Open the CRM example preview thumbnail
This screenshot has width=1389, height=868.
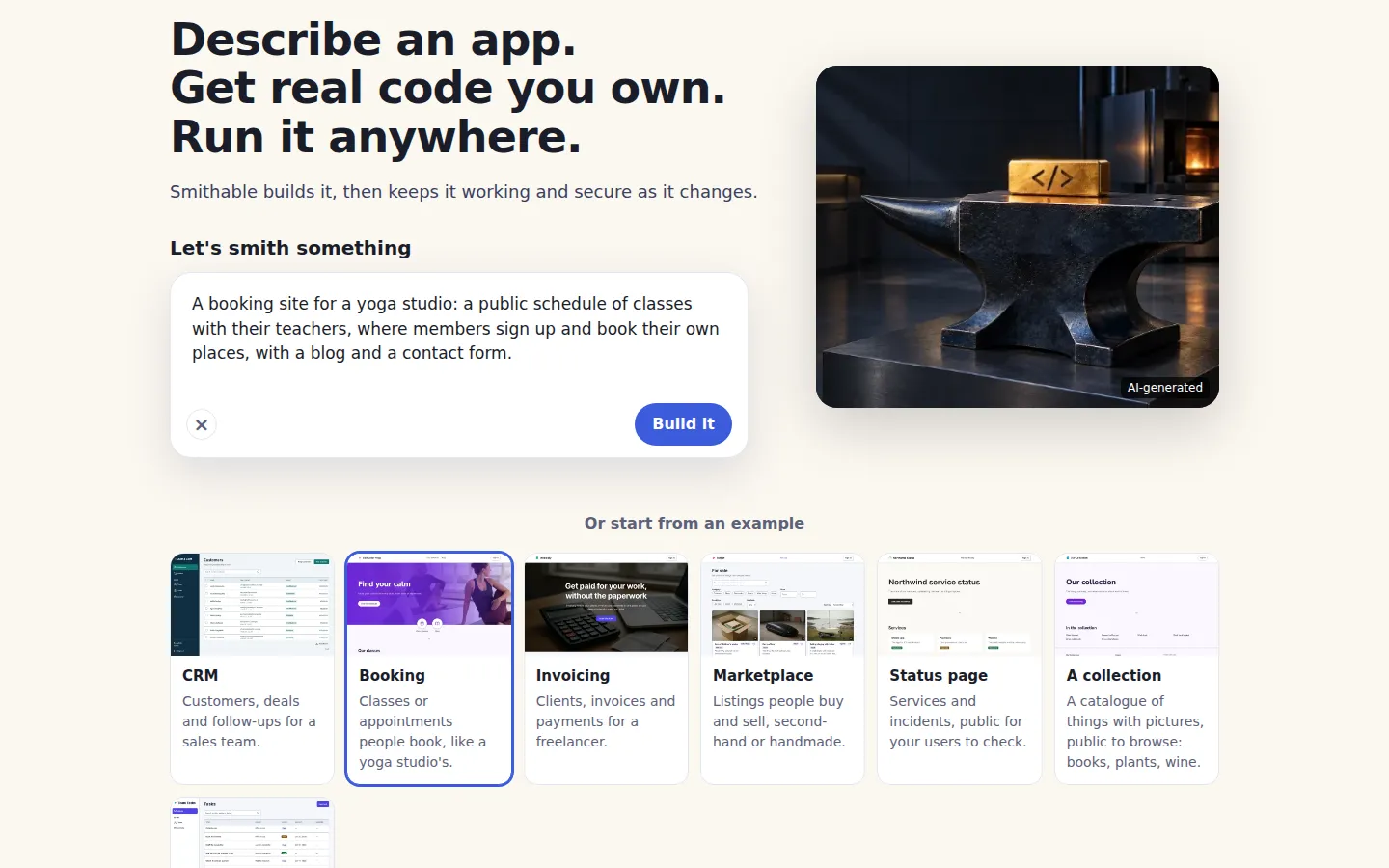pyautogui.click(x=252, y=605)
